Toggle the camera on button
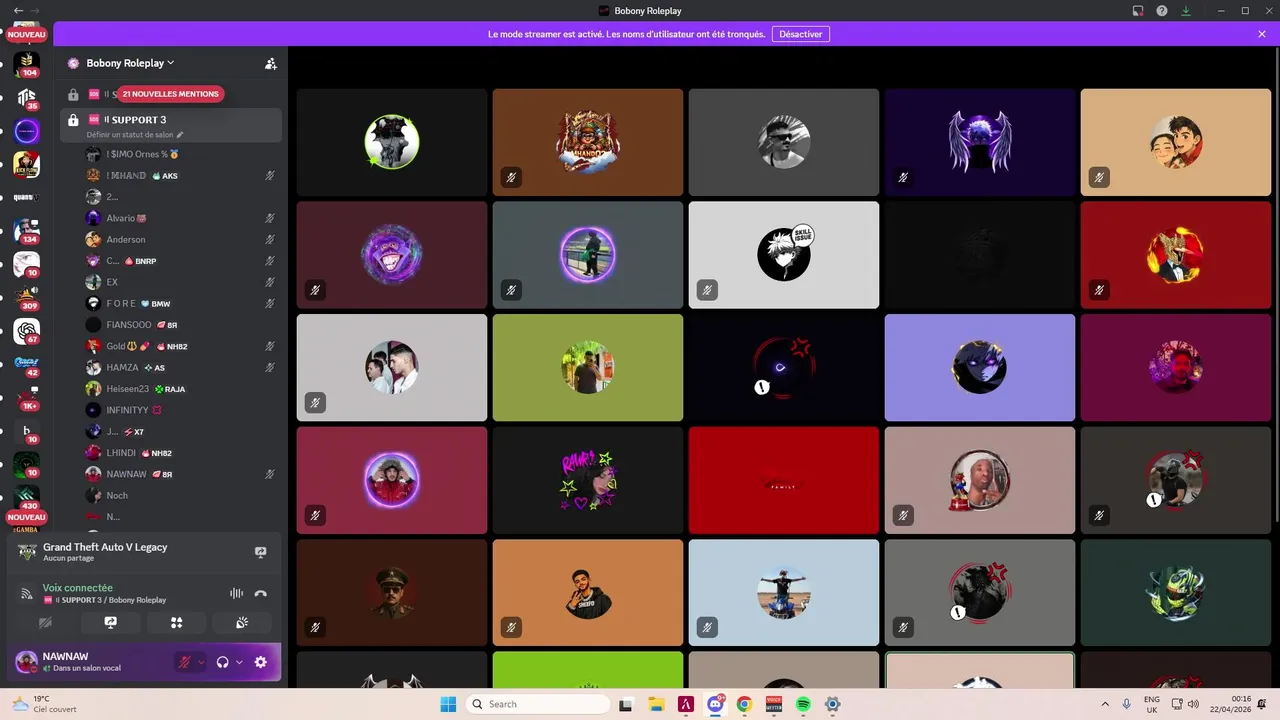Image resolution: width=1280 pixels, height=720 pixels. point(44,622)
